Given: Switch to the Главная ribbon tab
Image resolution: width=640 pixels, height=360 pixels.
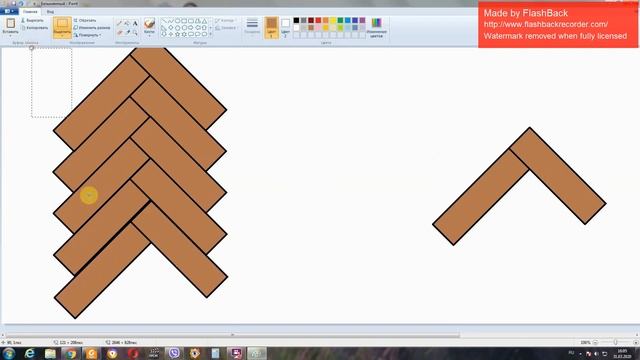Looking at the screenshot, I should (30, 11).
